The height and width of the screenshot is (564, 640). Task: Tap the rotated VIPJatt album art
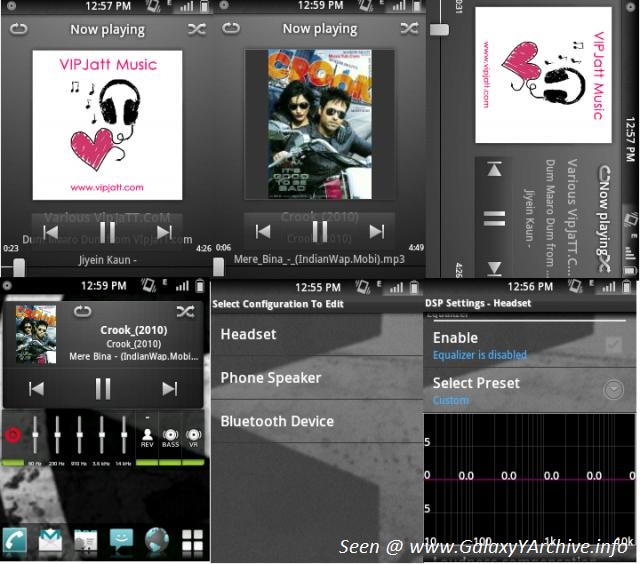point(543,75)
